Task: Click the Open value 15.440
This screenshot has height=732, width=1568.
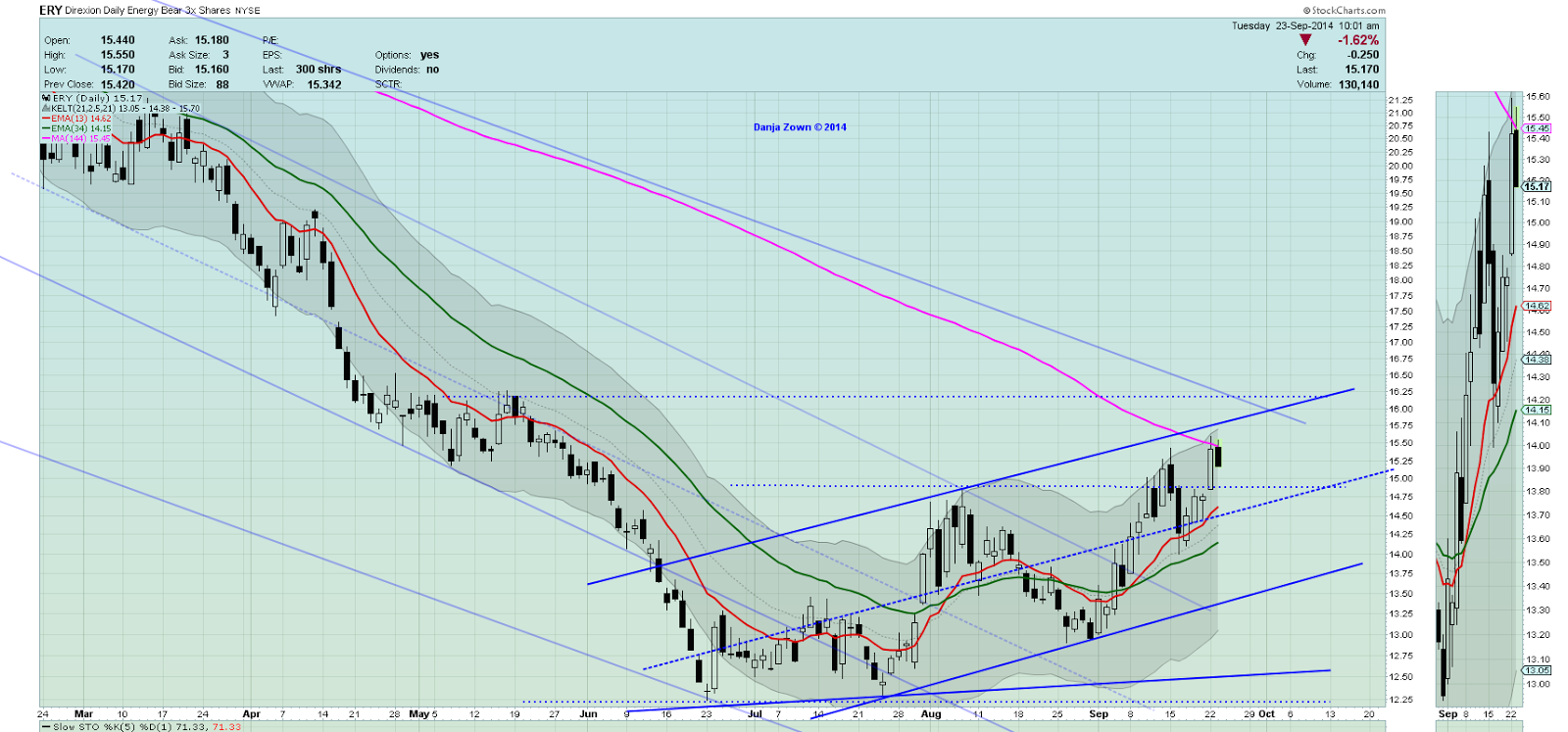Action: point(118,40)
